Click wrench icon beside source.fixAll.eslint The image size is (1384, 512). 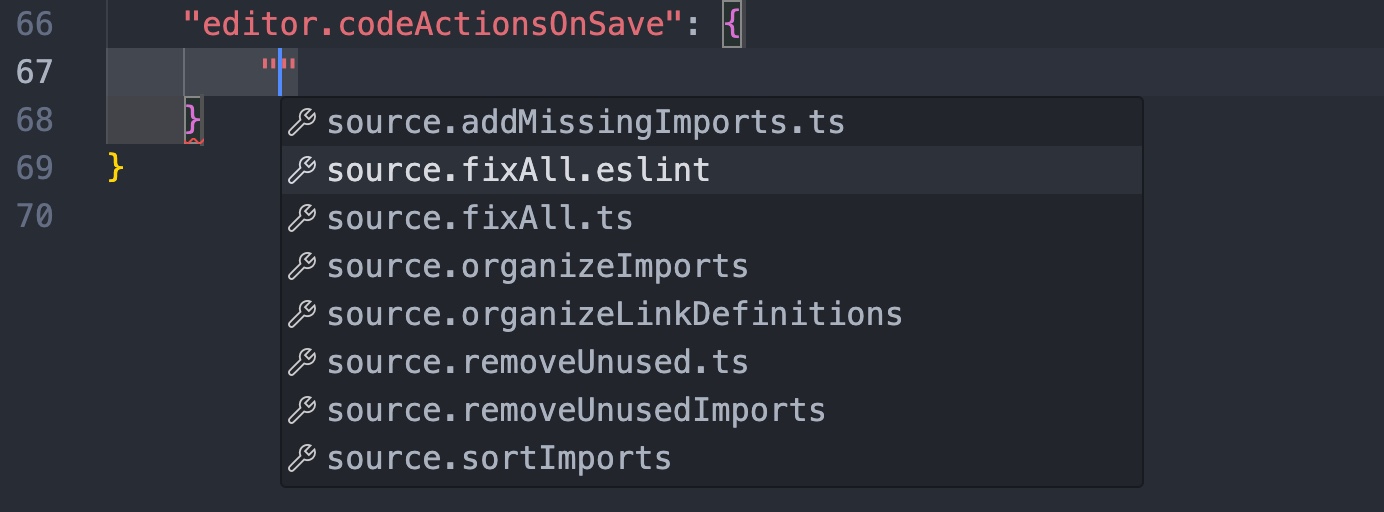point(302,171)
